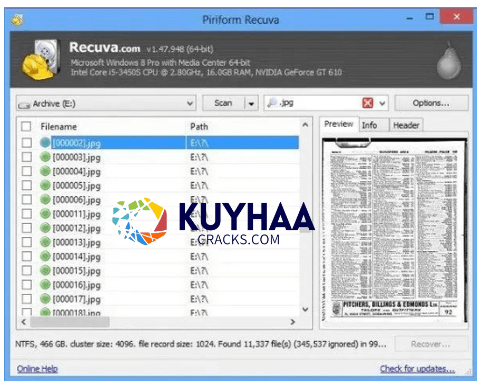Check the box for [000016].jpg
The height and width of the screenshot is (386, 484).
click(x=27, y=284)
